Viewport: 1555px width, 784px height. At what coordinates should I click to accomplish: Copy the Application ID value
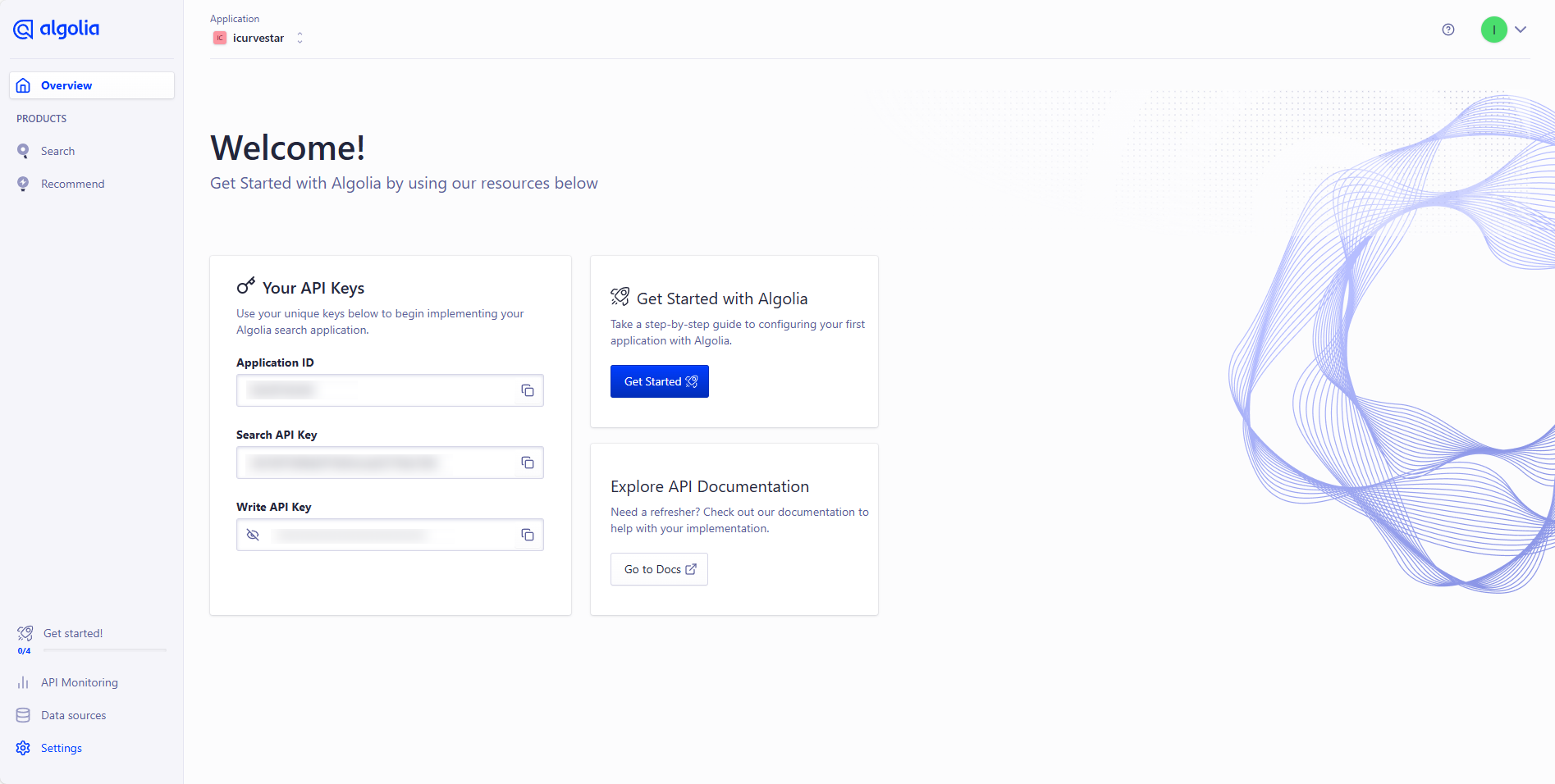pyautogui.click(x=528, y=390)
